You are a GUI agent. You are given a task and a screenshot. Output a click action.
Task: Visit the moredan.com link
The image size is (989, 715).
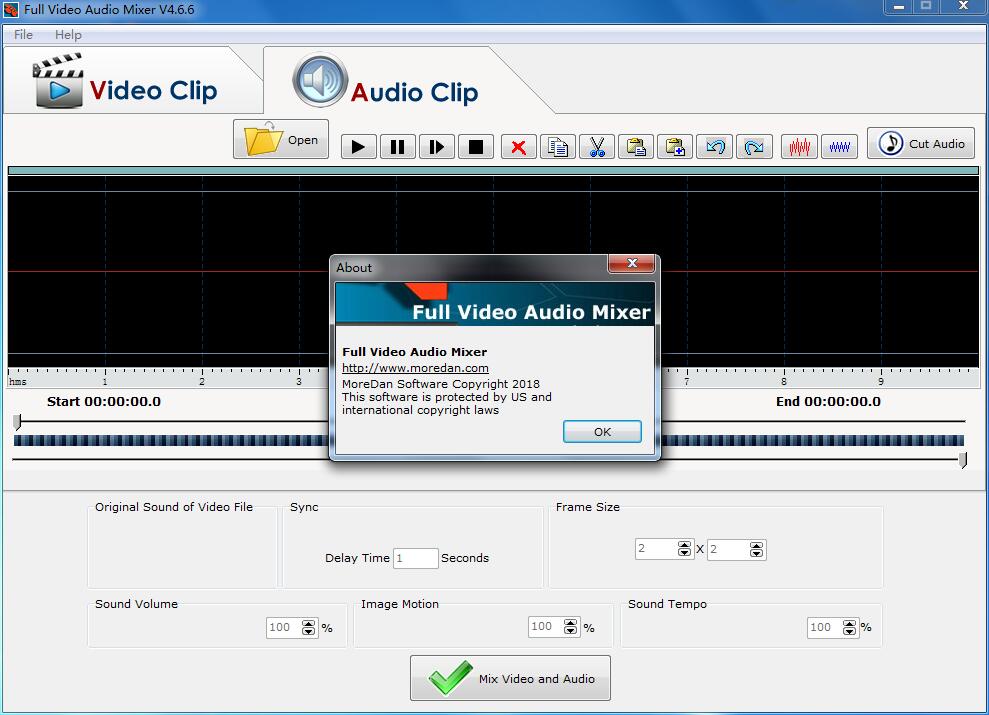415,368
